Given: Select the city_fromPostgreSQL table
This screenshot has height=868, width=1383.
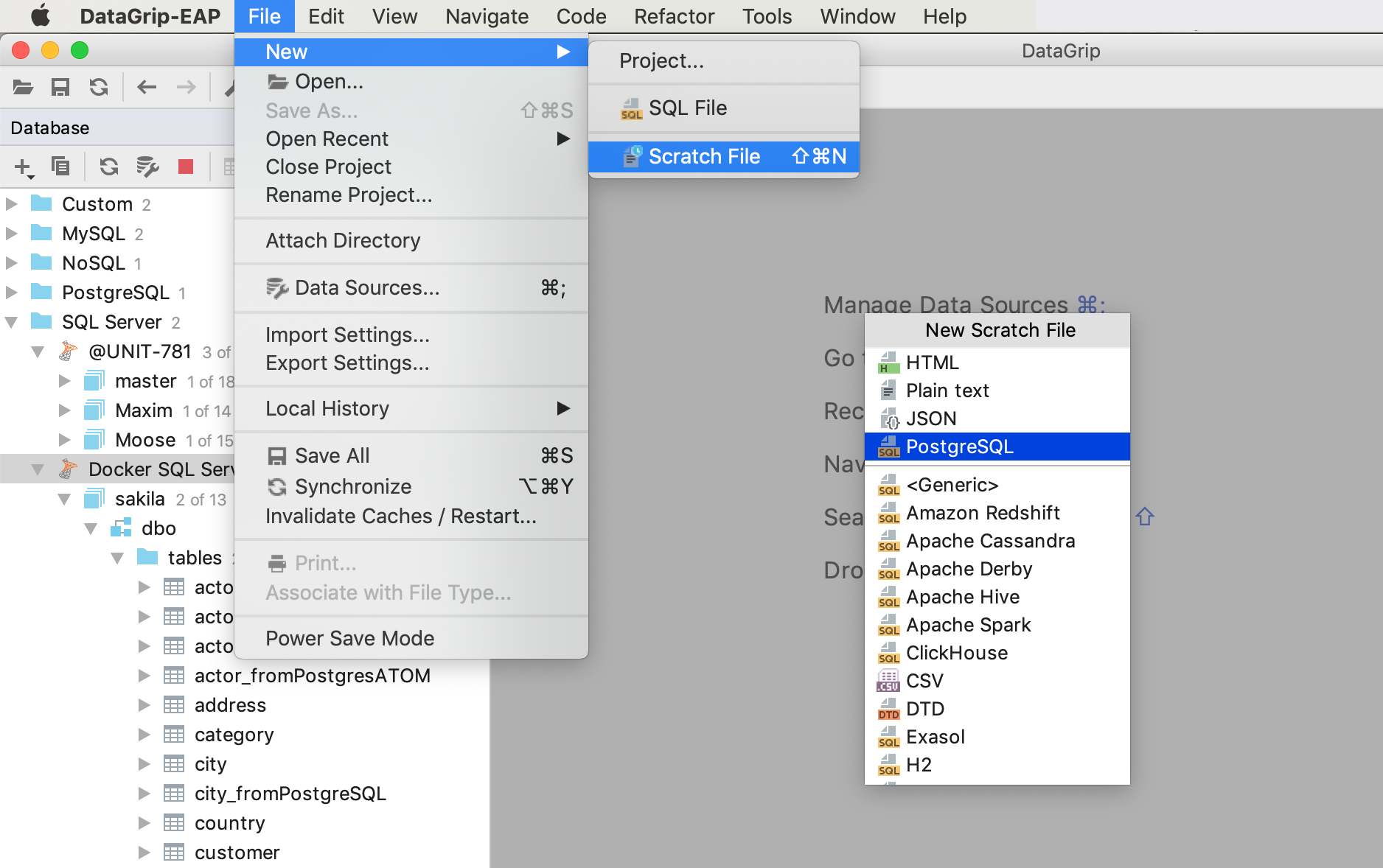Looking at the screenshot, I should (x=290, y=794).
